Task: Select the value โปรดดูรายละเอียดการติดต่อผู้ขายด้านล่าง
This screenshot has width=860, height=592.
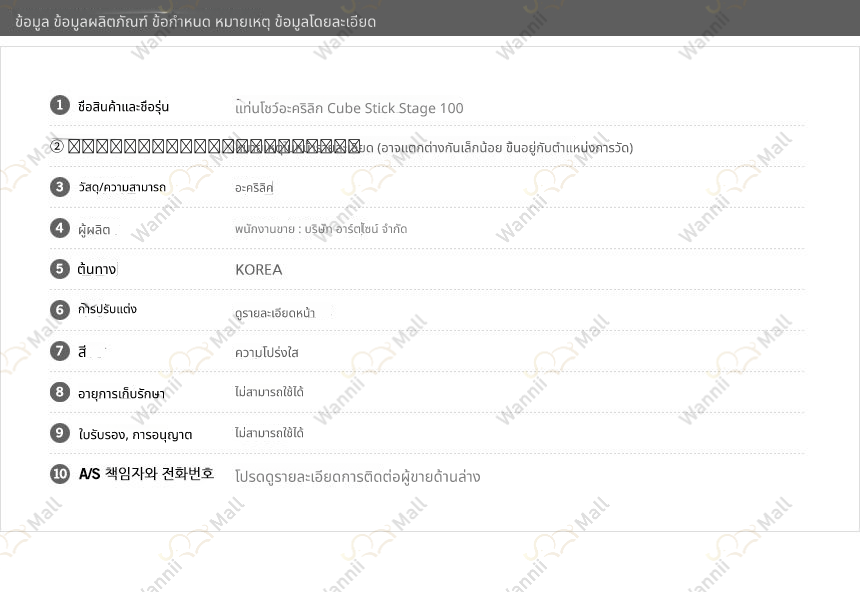Action: pyautogui.click(x=358, y=477)
